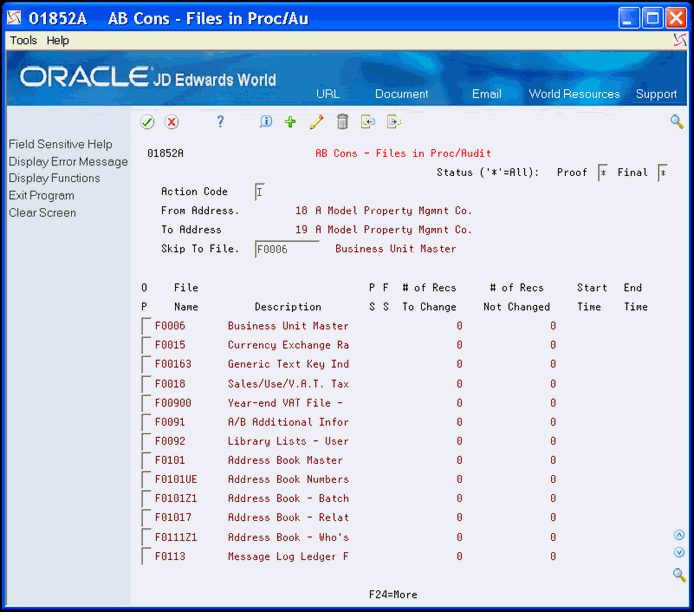Click the 'Address Book - Batch' description
Screen dimensions: 694x612
point(288,498)
